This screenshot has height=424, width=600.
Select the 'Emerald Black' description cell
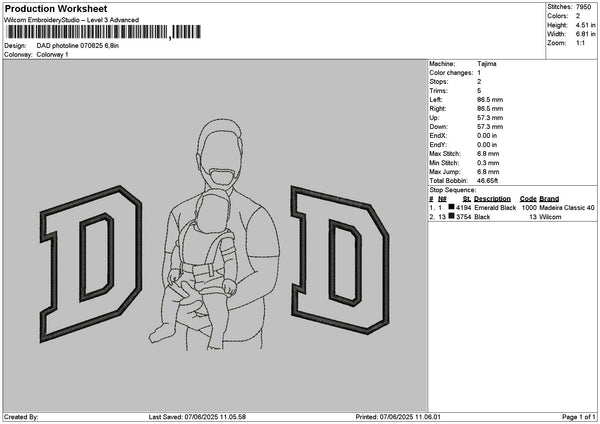pyautogui.click(x=495, y=208)
